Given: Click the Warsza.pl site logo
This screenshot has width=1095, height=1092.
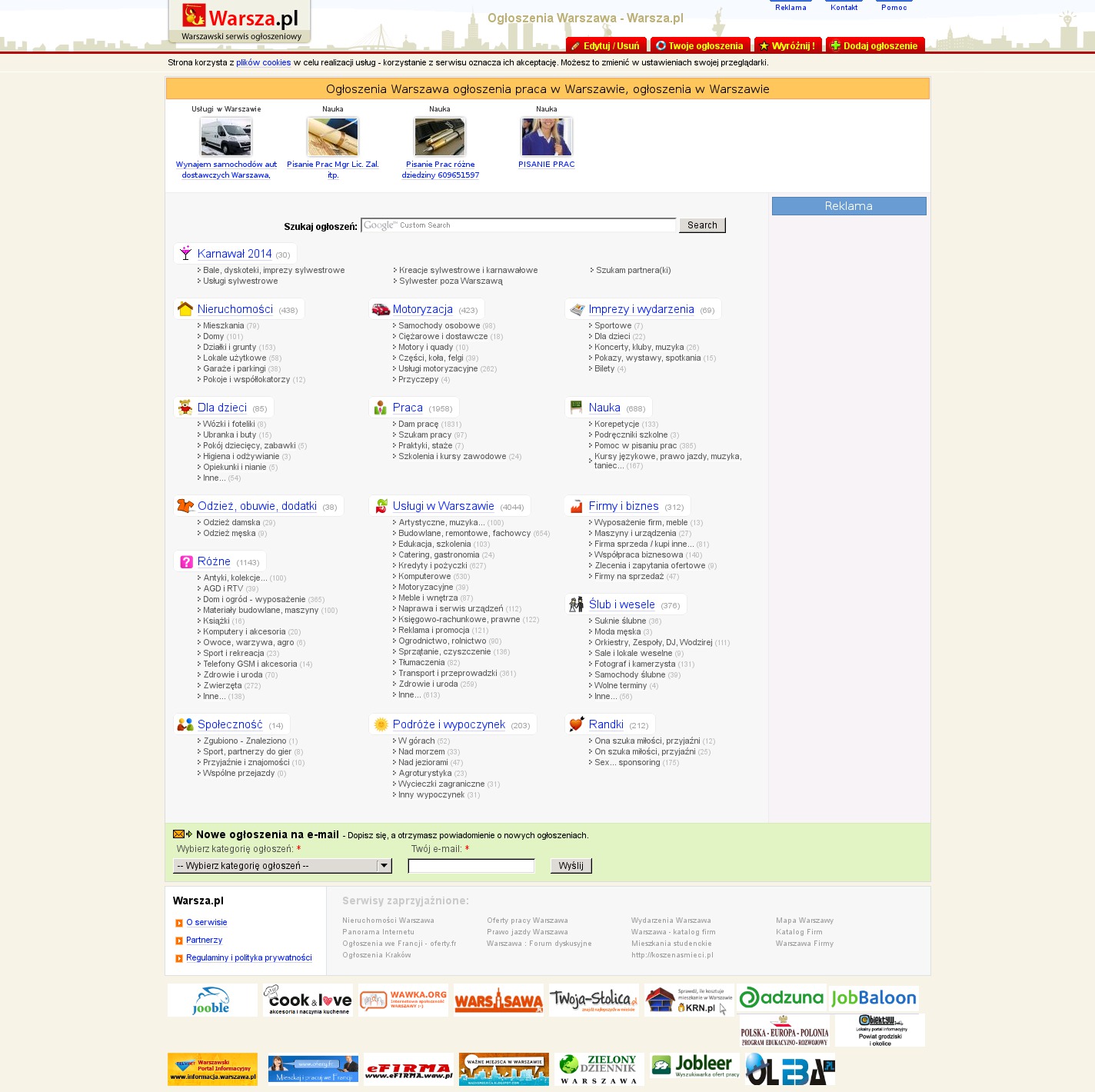Looking at the screenshot, I should click(240, 22).
